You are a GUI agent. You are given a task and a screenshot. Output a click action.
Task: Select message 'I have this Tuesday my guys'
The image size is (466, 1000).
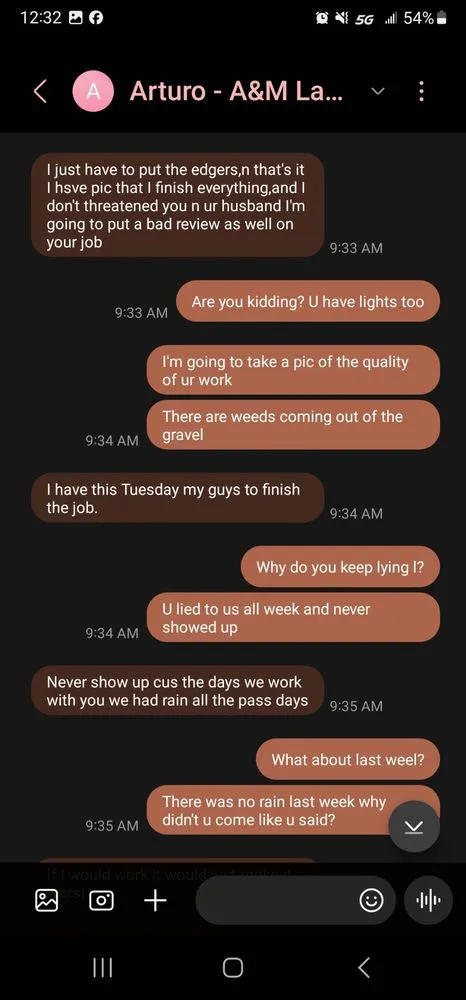(x=177, y=498)
